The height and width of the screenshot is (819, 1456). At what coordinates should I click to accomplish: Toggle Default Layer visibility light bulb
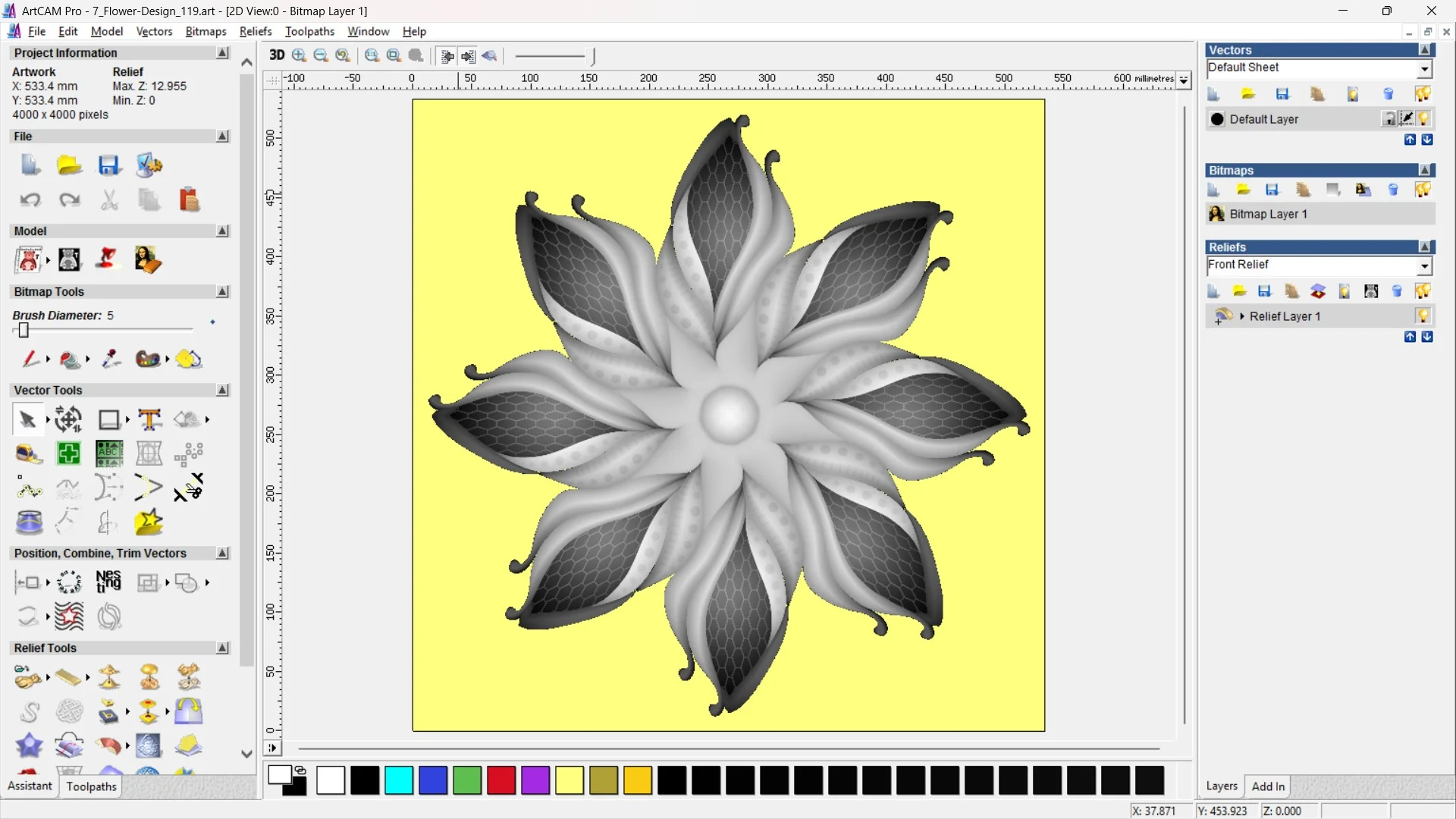1423,119
